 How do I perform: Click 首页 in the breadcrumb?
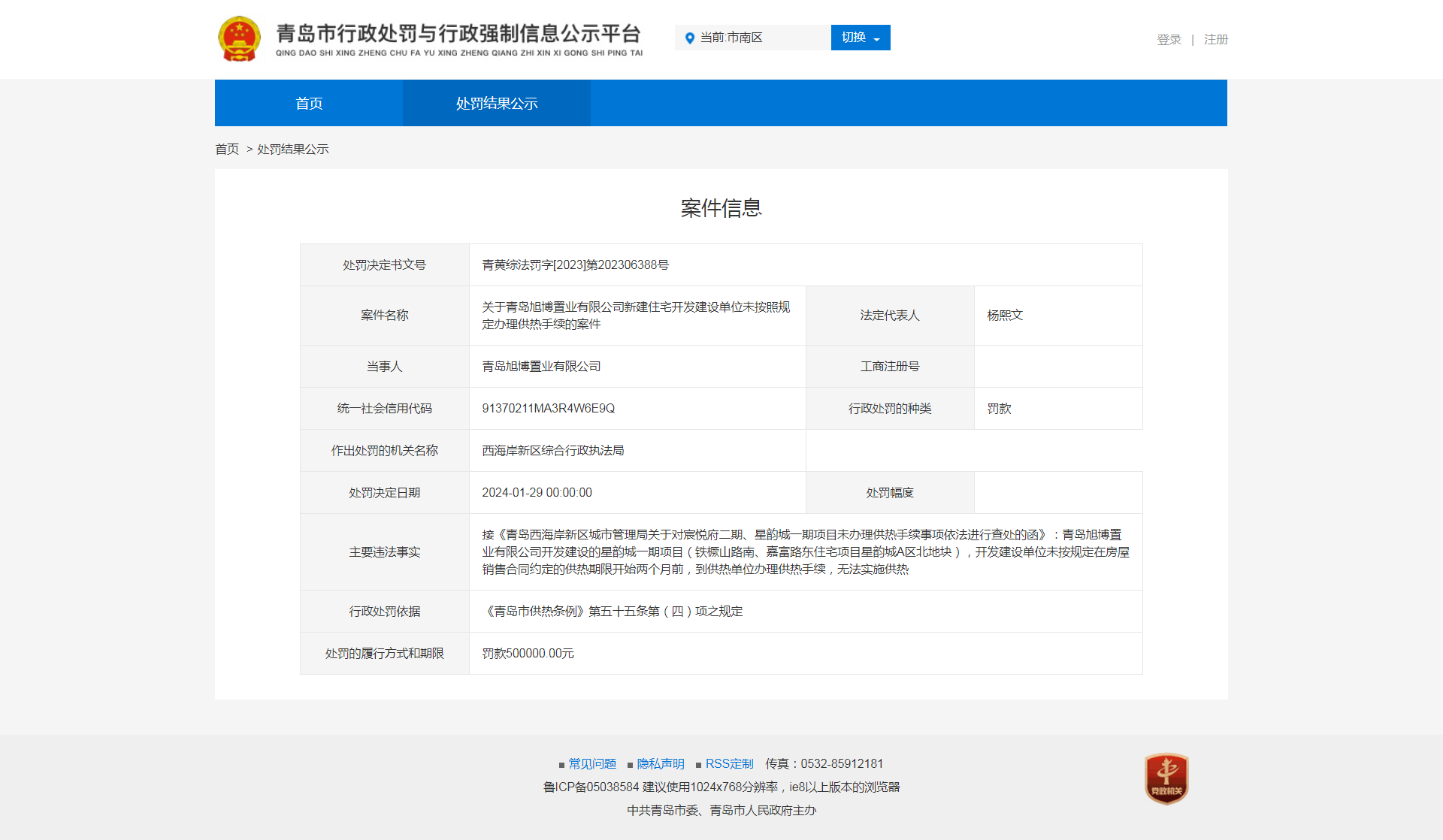[x=227, y=149]
